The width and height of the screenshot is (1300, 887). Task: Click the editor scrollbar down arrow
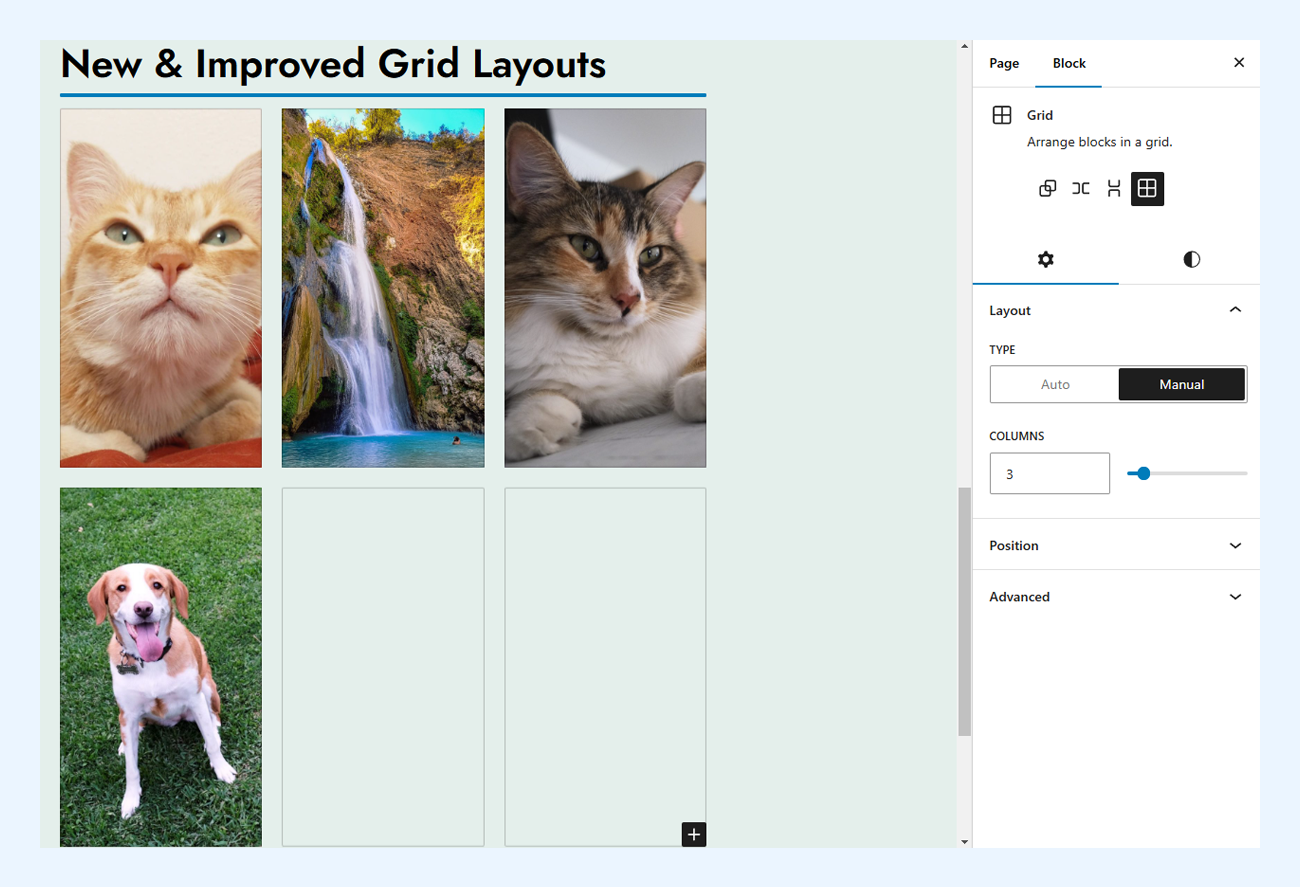coord(964,842)
